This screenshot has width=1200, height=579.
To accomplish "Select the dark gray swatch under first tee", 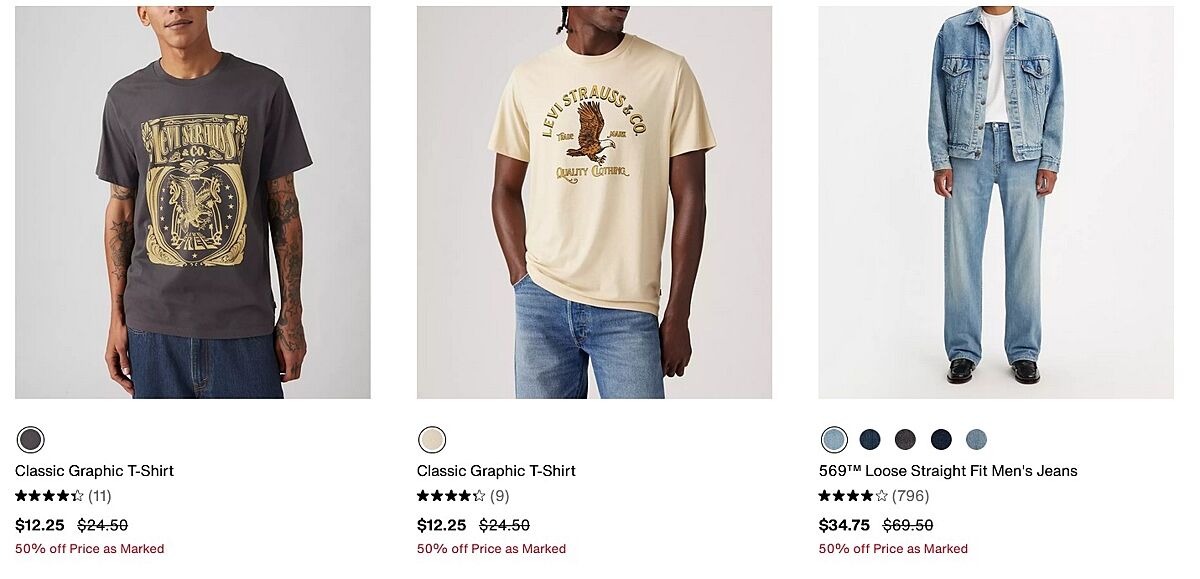I will tap(31, 440).
